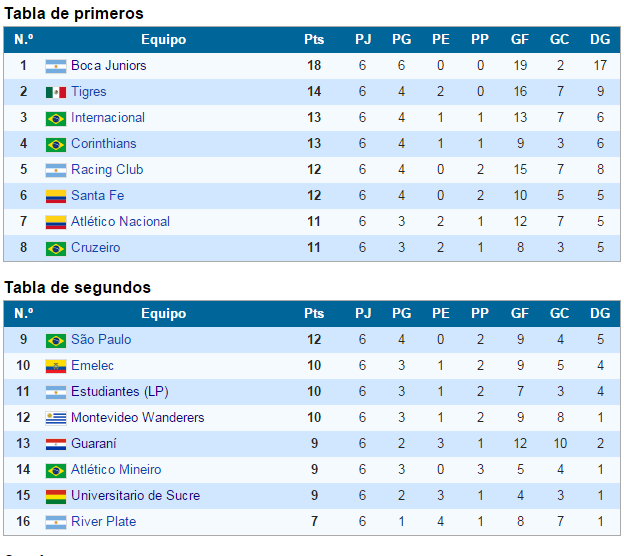Screen dimensions: 624x556
Task: Open the Internacional team link
Action: [x=107, y=118]
